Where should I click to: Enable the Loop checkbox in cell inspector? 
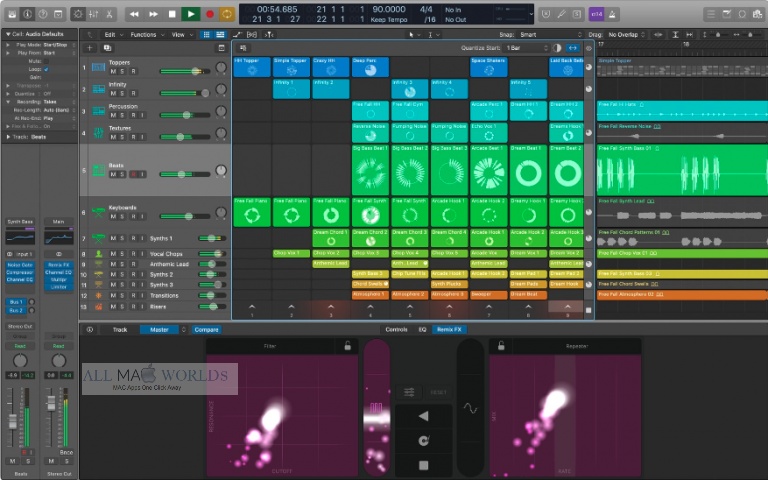click(47, 70)
